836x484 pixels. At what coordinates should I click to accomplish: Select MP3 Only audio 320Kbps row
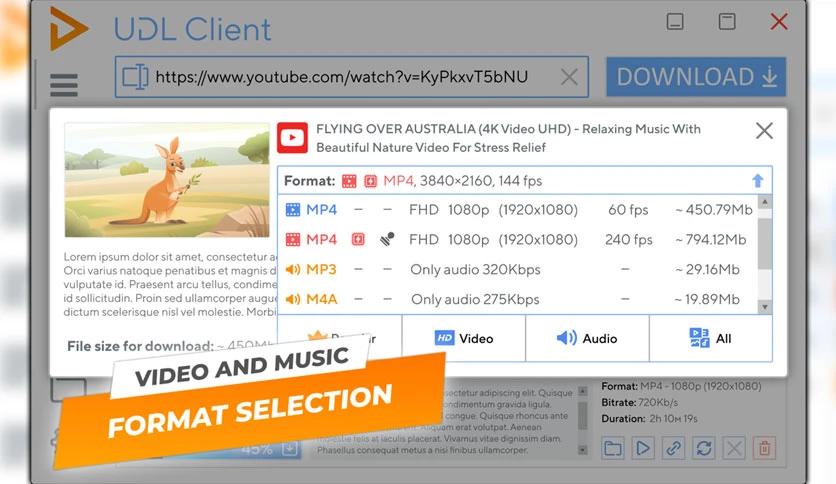click(518, 269)
